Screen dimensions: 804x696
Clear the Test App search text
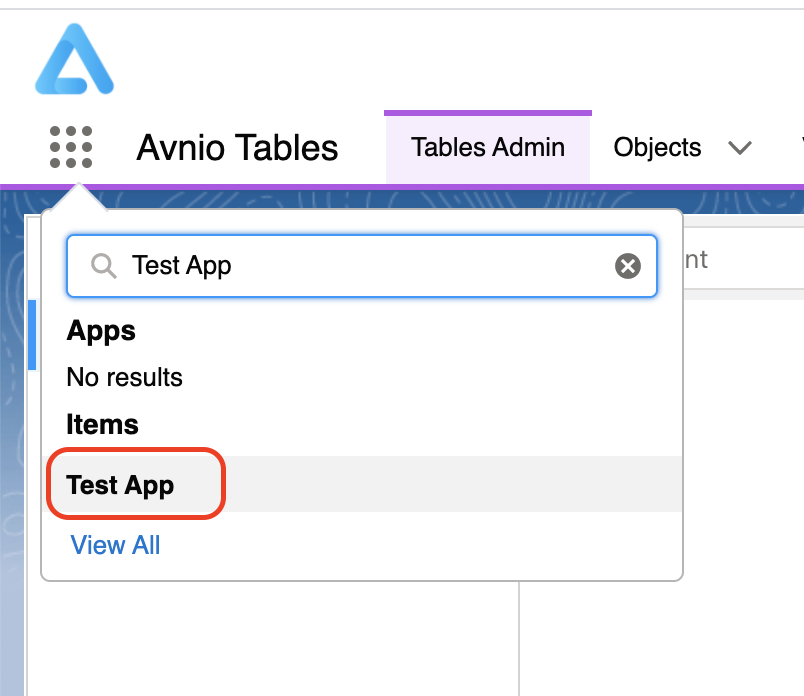click(x=627, y=265)
